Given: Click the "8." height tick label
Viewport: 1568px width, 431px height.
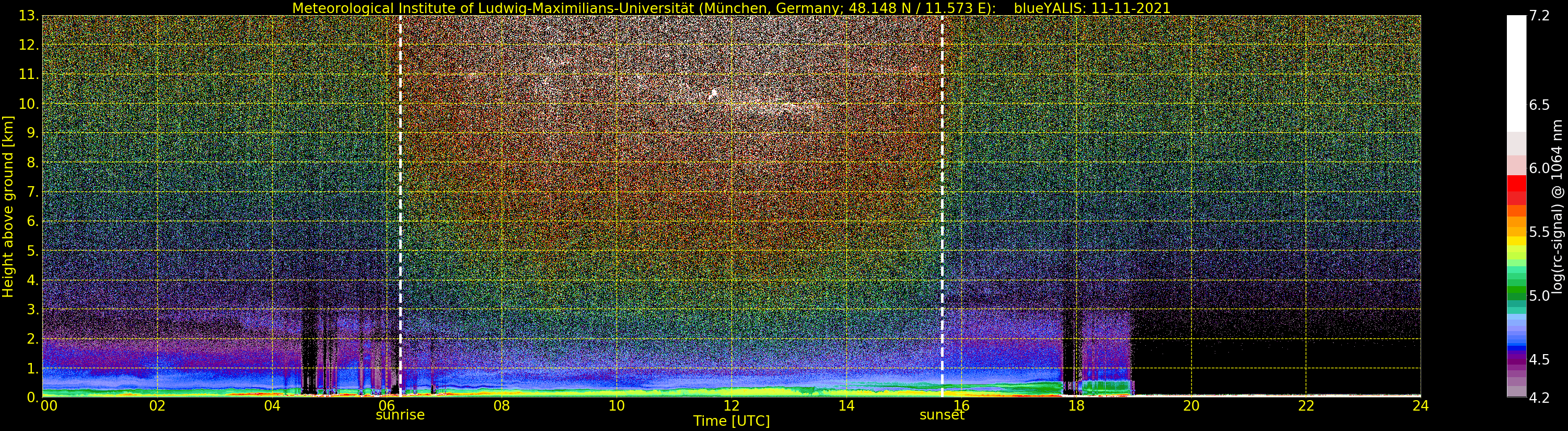Looking at the screenshot, I should (33, 163).
